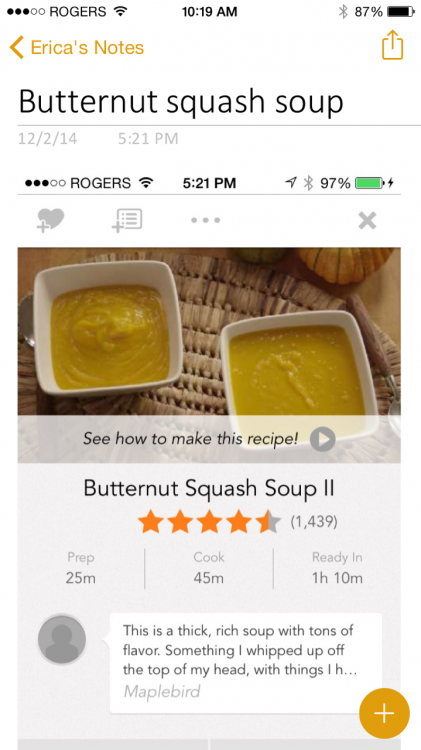
Task: Tap the star rating of the recipe
Action: (x=210, y=521)
